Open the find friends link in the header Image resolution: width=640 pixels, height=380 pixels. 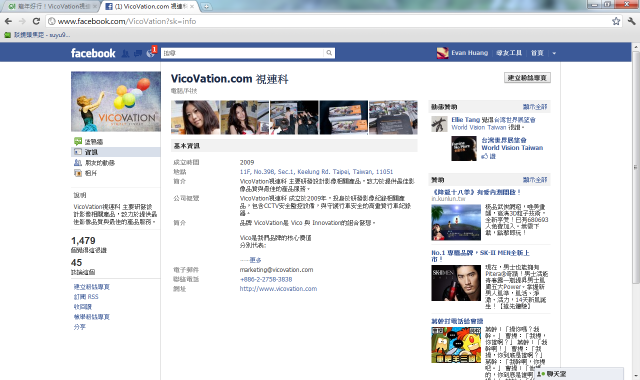[509, 53]
